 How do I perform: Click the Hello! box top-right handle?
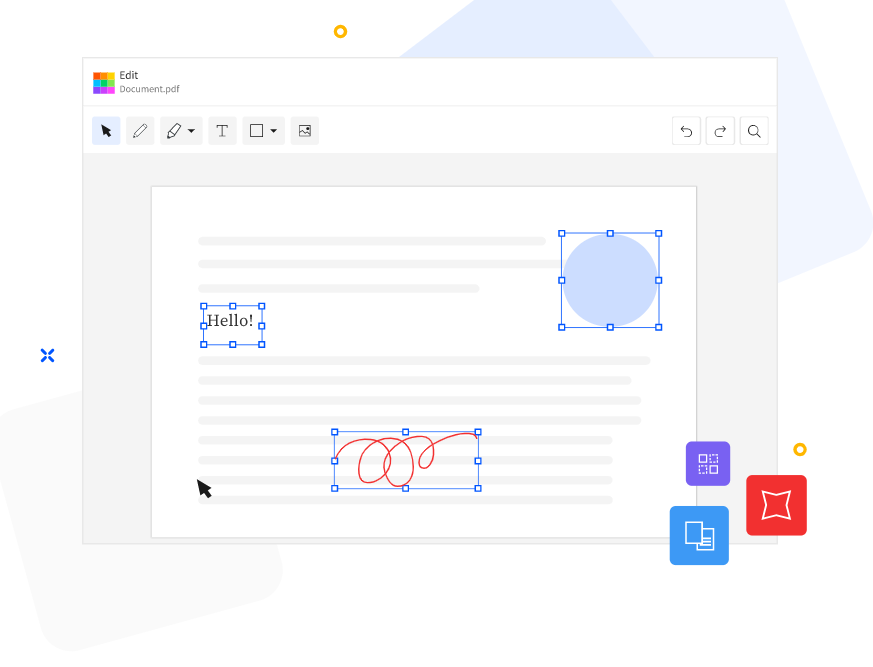pos(262,306)
